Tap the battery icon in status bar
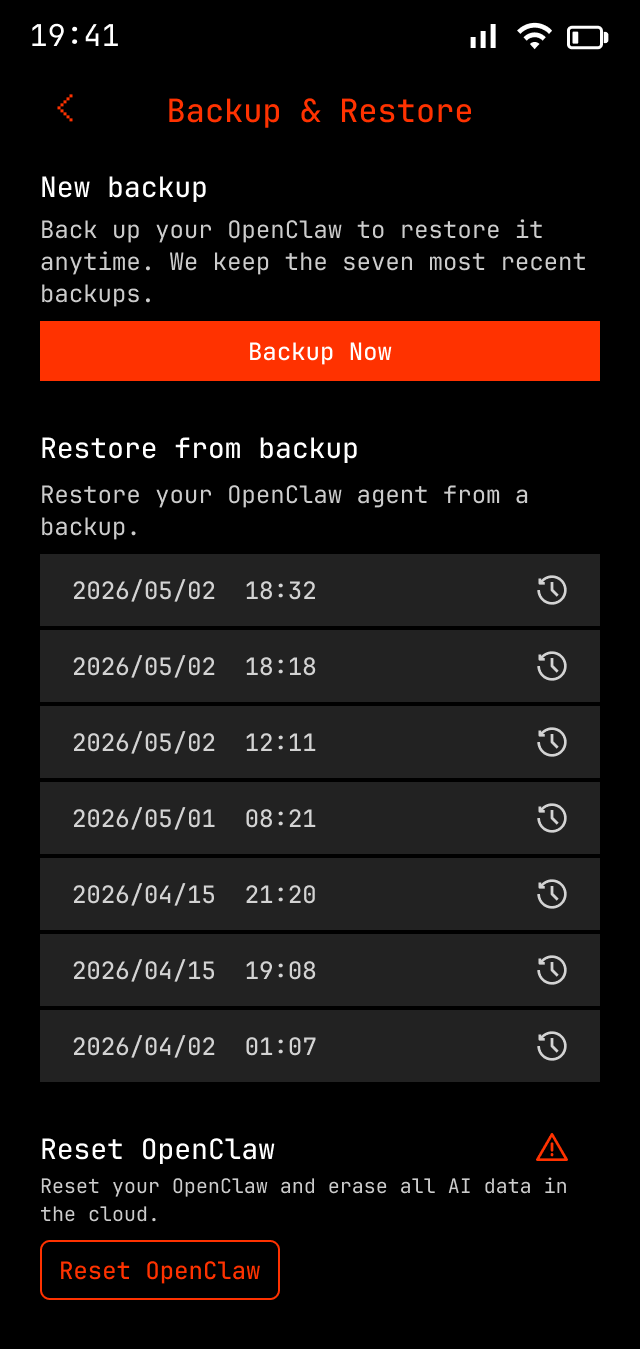The width and height of the screenshot is (640, 1349). [x=587, y=38]
